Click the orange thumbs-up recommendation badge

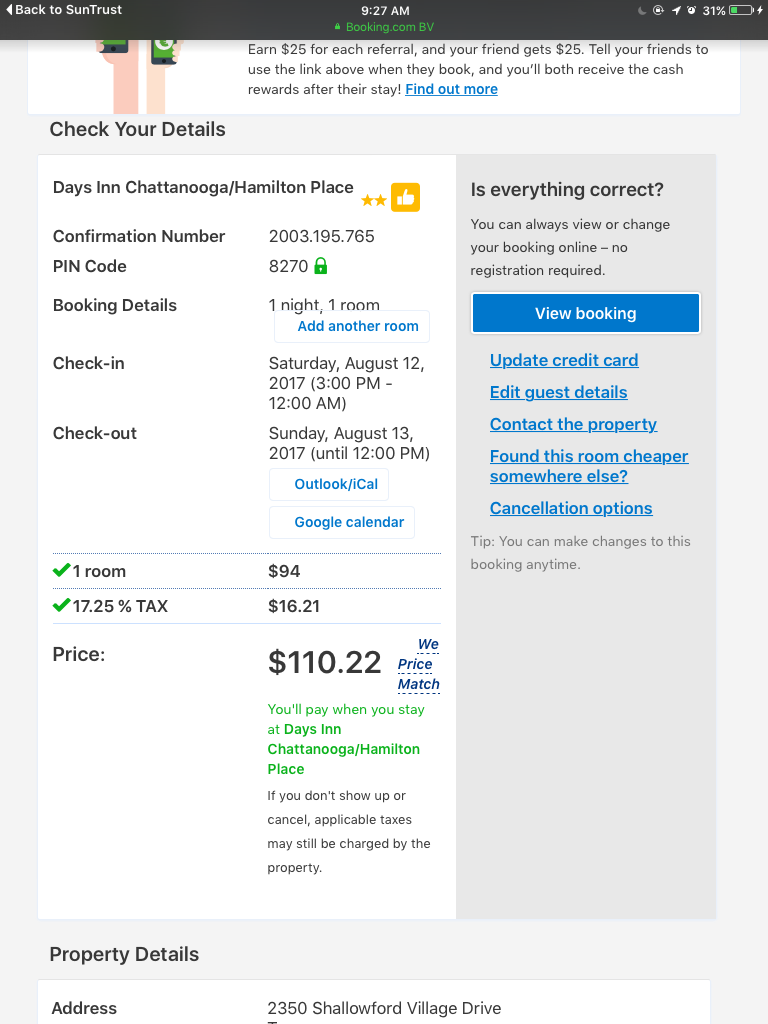coord(405,198)
